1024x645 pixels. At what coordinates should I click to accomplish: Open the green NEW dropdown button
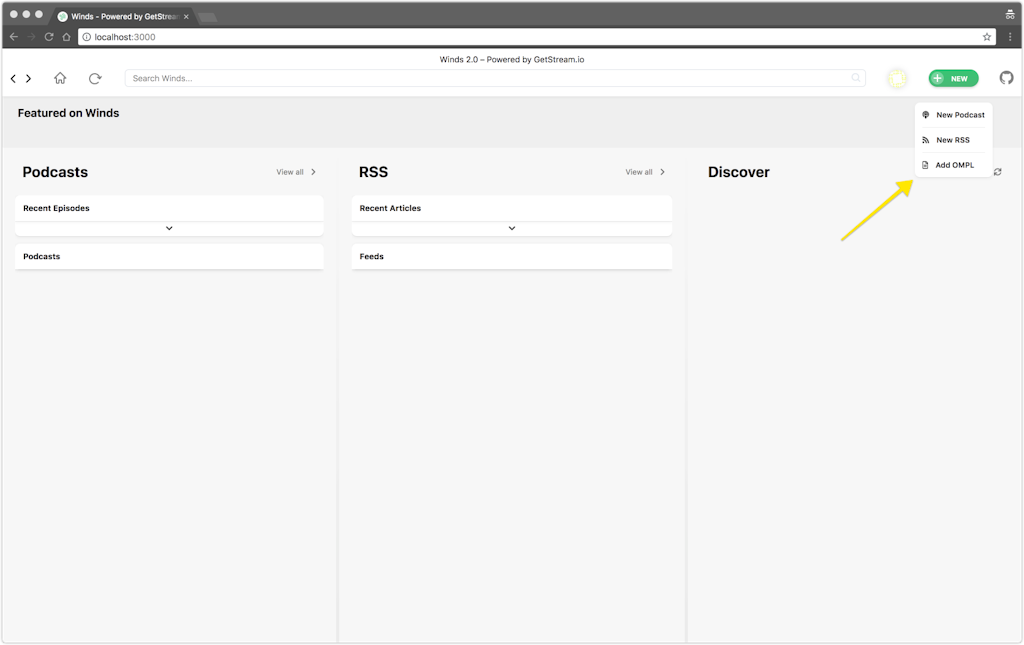[x=952, y=78]
